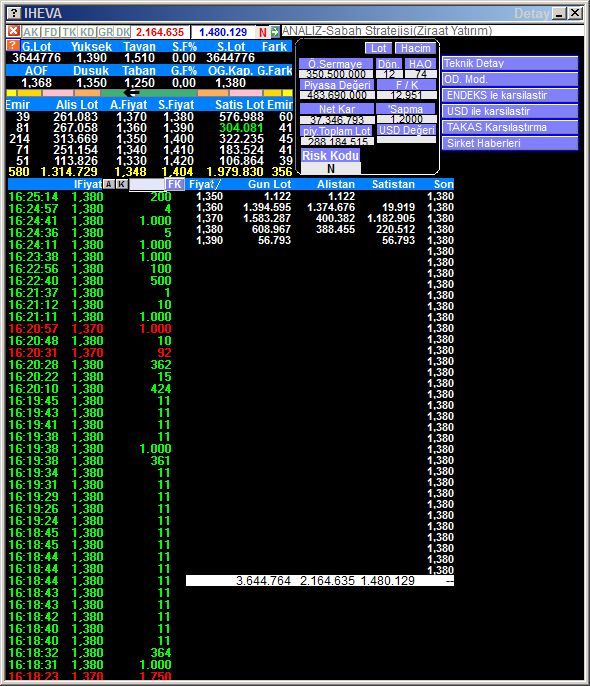
Task: Click the small K button beside IFiyat
Action: (x=122, y=184)
